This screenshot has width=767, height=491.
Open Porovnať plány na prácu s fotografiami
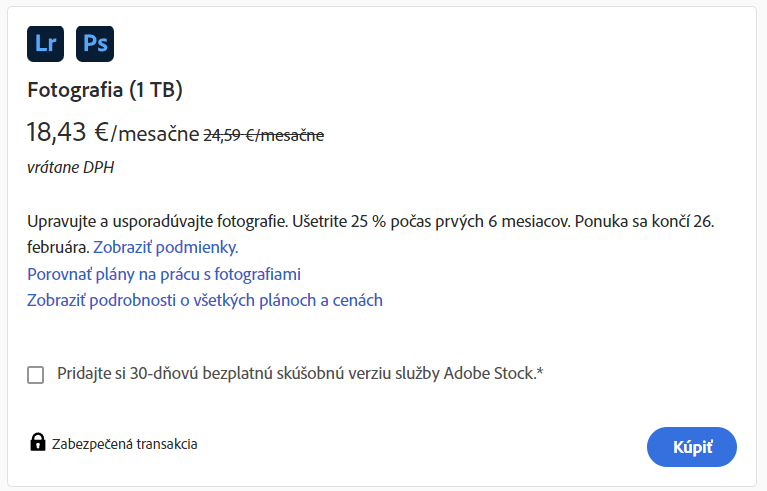(164, 273)
